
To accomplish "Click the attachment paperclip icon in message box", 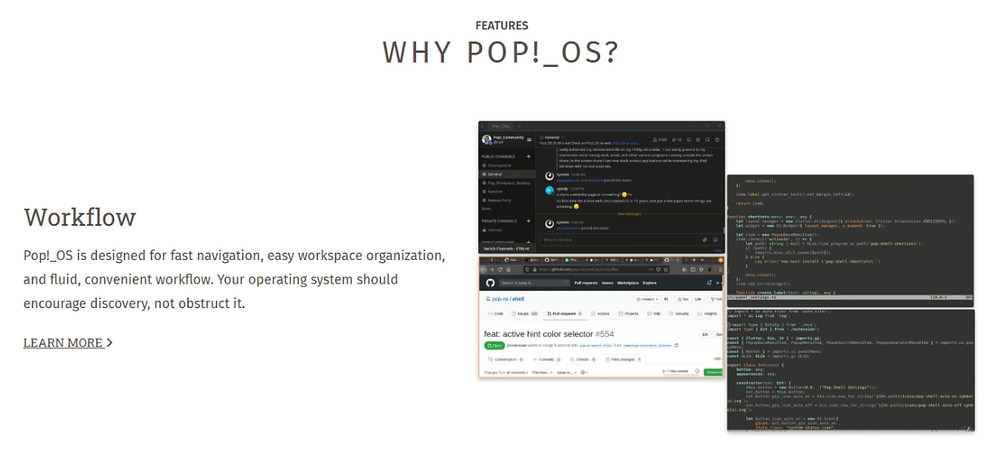I will point(705,240).
